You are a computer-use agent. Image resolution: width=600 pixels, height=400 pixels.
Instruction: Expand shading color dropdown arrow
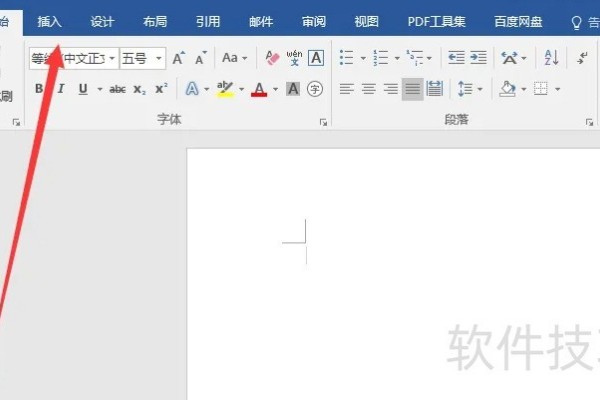(x=524, y=89)
